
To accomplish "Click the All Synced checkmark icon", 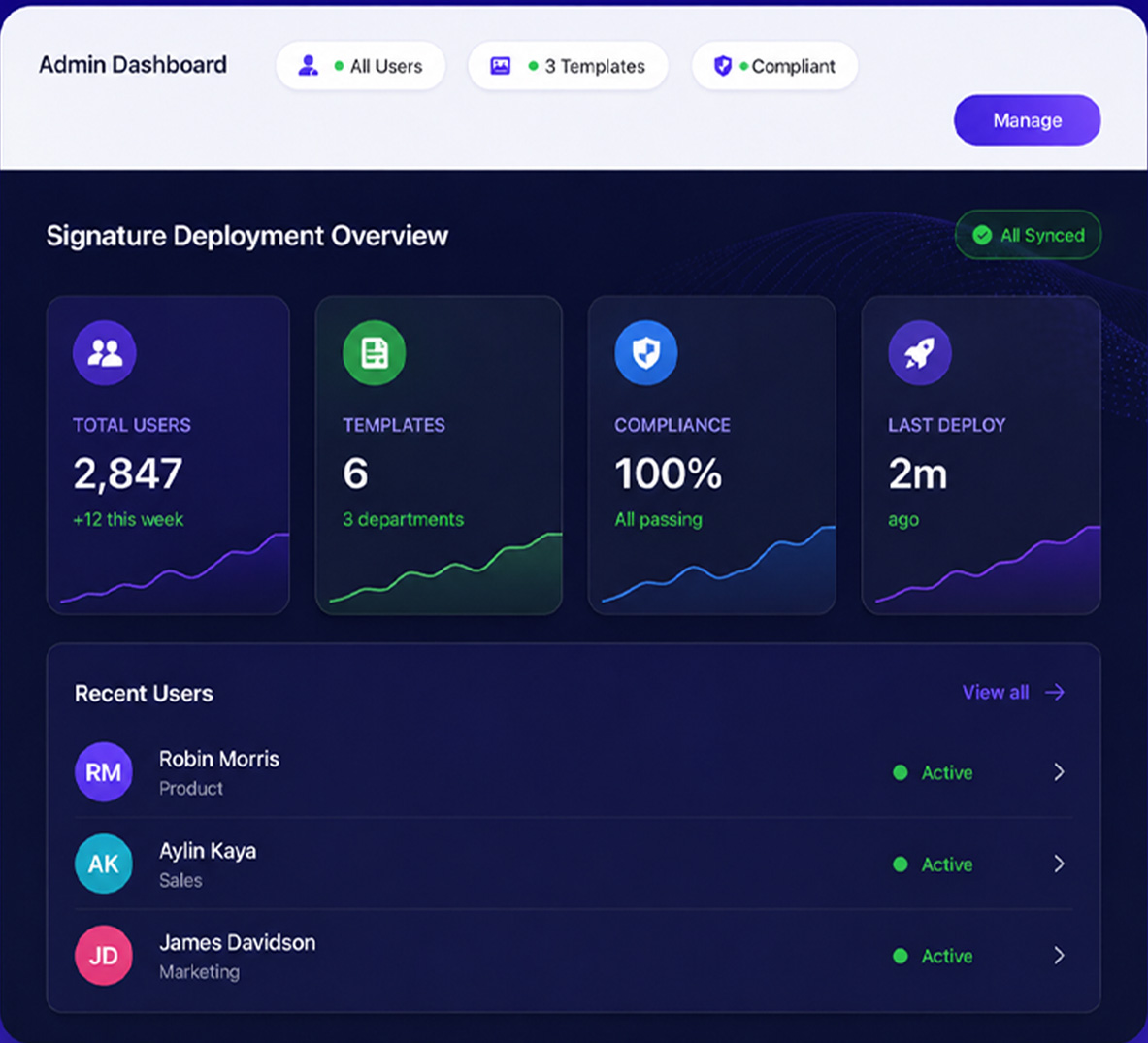I will (x=982, y=235).
